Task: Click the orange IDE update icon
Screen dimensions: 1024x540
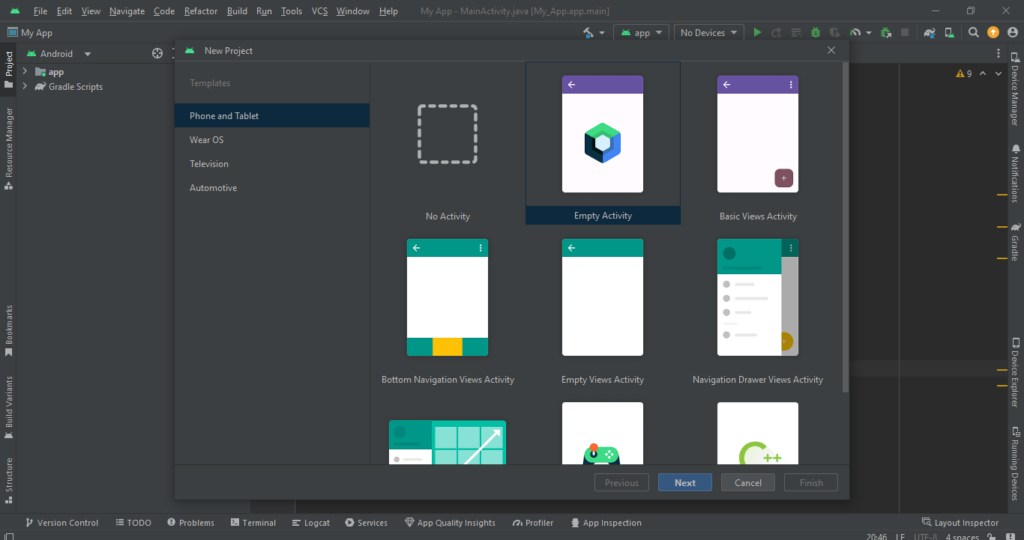Action: pos(993,33)
